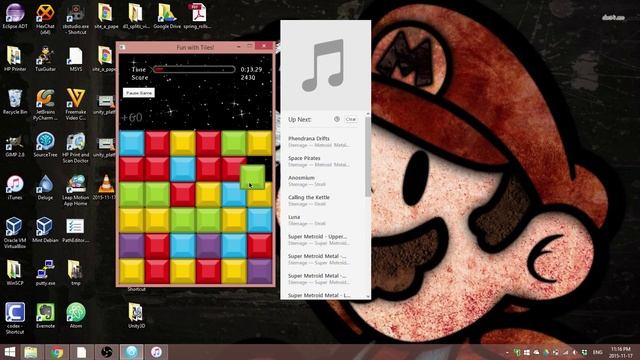Switch to iTunes in the taskbar
The height and width of the screenshot is (360, 640).
coord(156,352)
